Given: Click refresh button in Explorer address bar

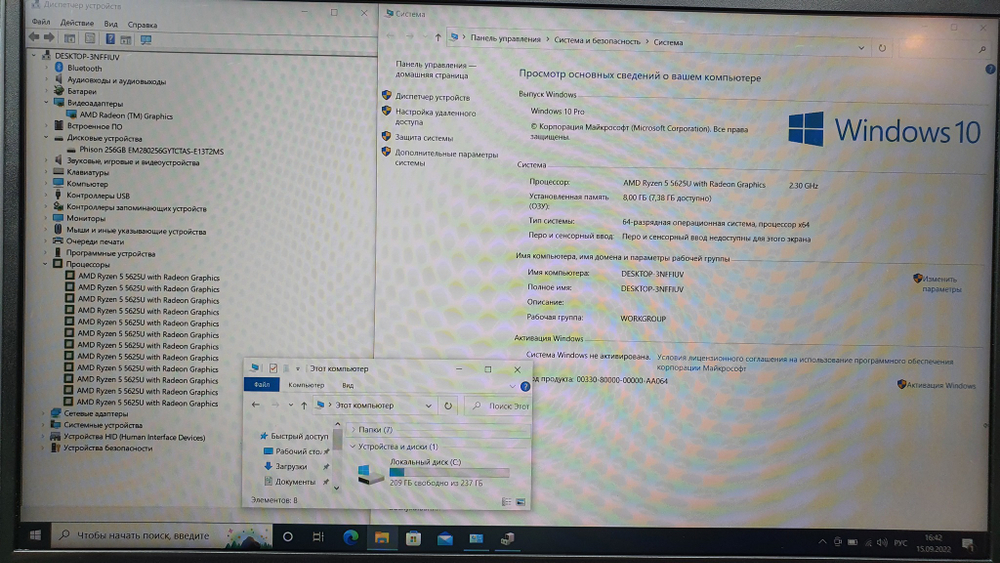Looking at the screenshot, I should tap(448, 406).
